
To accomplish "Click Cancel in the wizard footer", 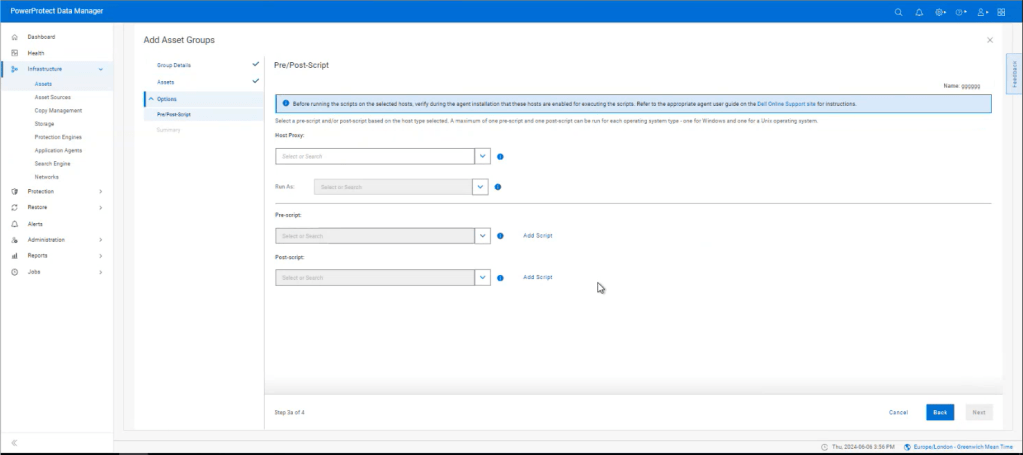I will (898, 412).
